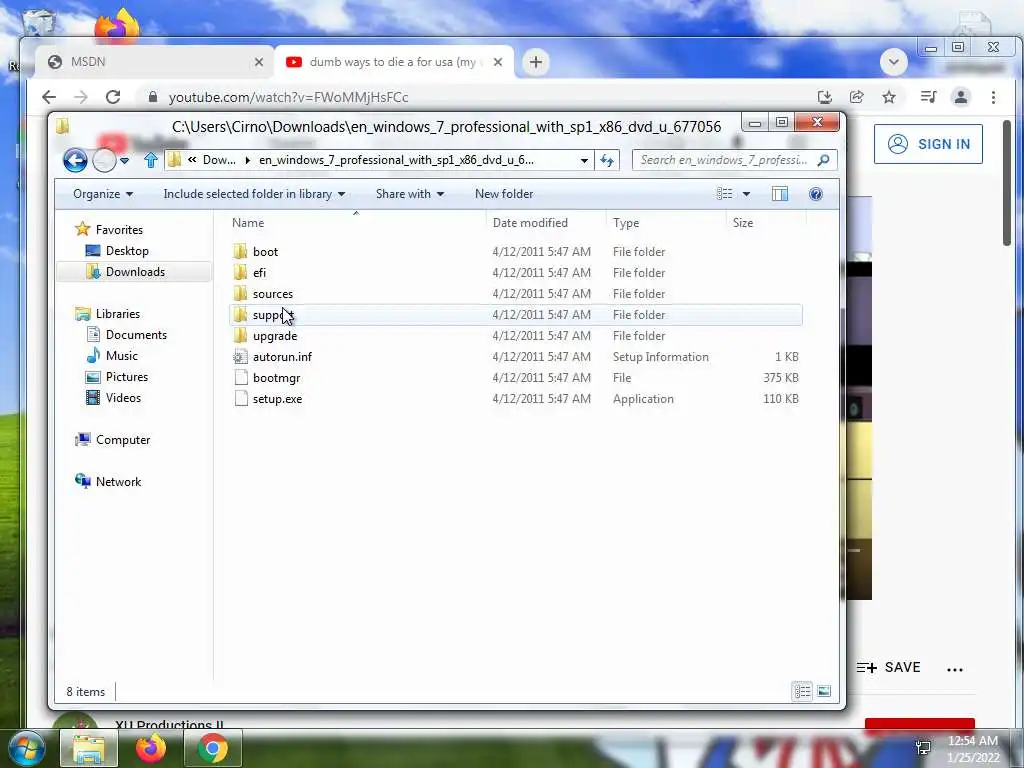Click the taskbar clock
1024x768 pixels.
[x=973, y=749]
